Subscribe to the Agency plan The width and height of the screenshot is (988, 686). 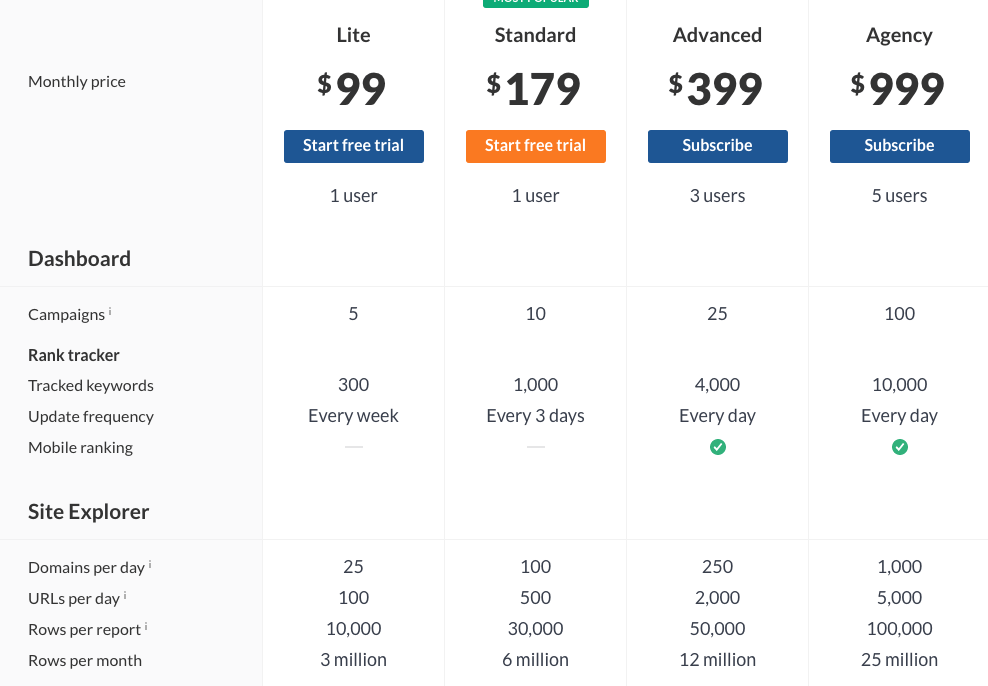pos(900,146)
